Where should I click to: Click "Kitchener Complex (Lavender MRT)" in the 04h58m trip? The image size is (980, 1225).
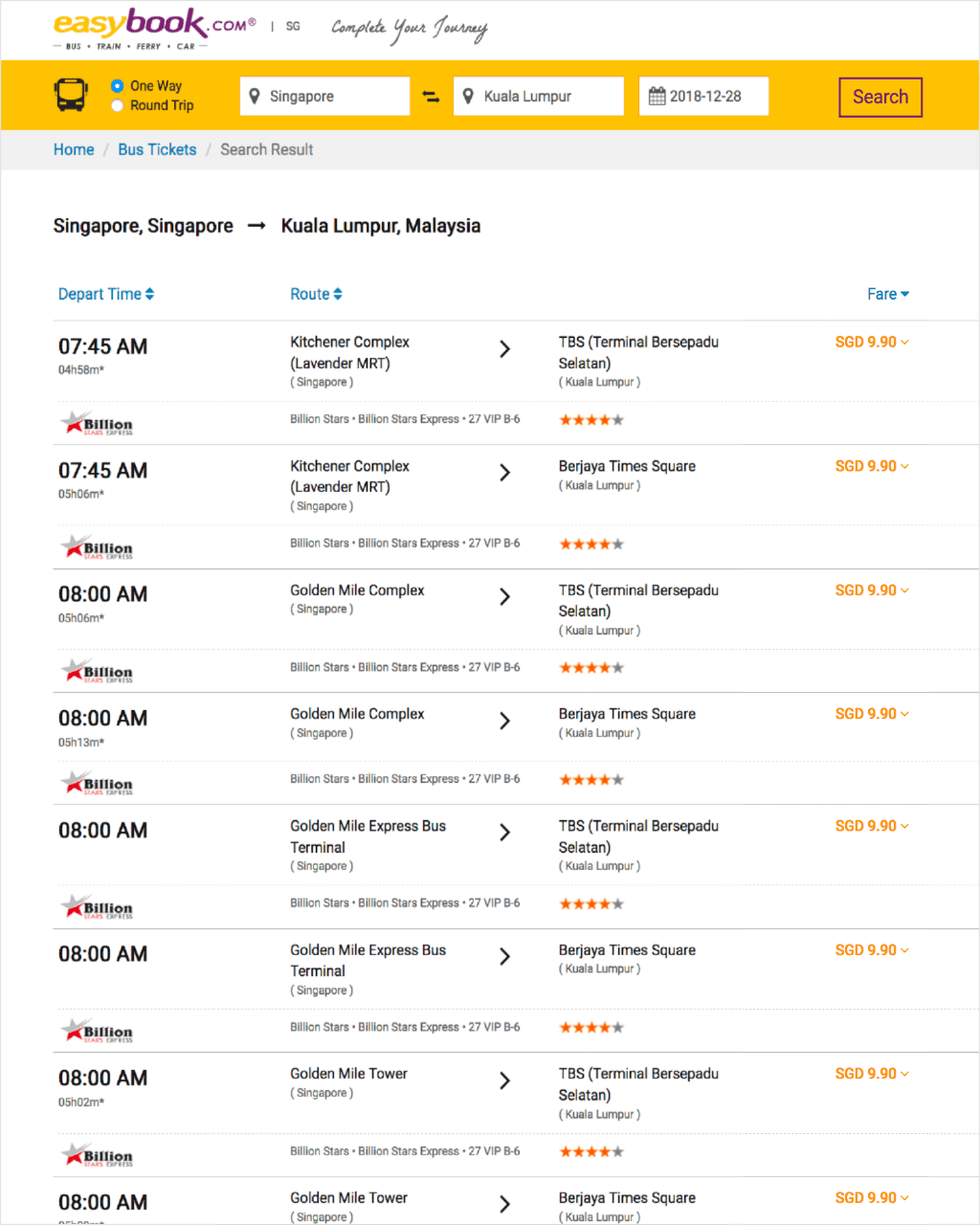349,352
